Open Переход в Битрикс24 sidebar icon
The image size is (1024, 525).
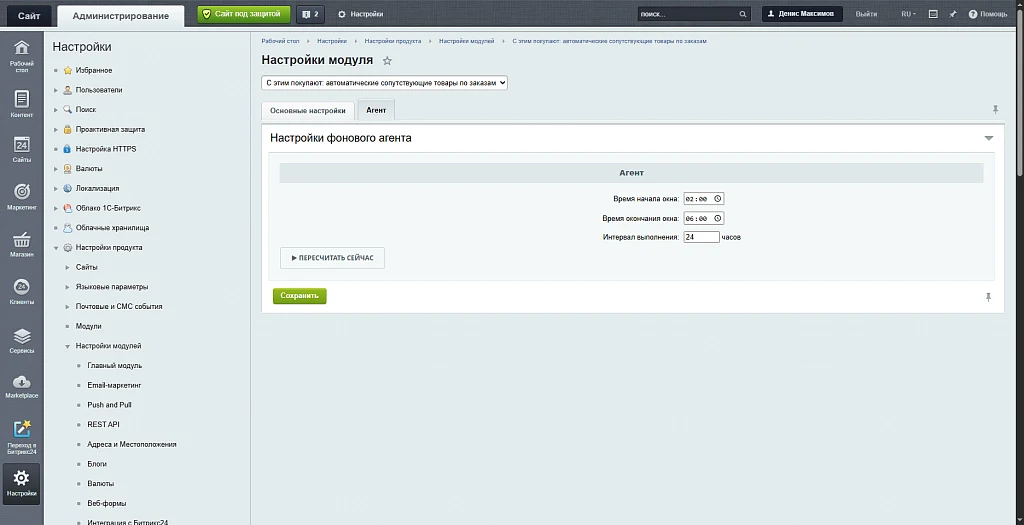[x=22, y=437]
